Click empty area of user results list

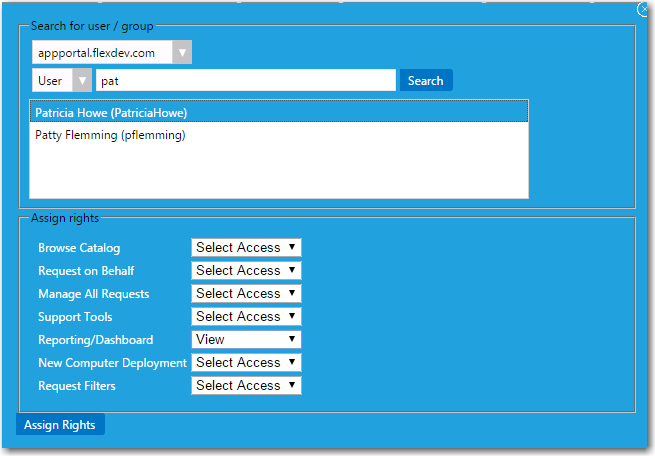(x=278, y=171)
